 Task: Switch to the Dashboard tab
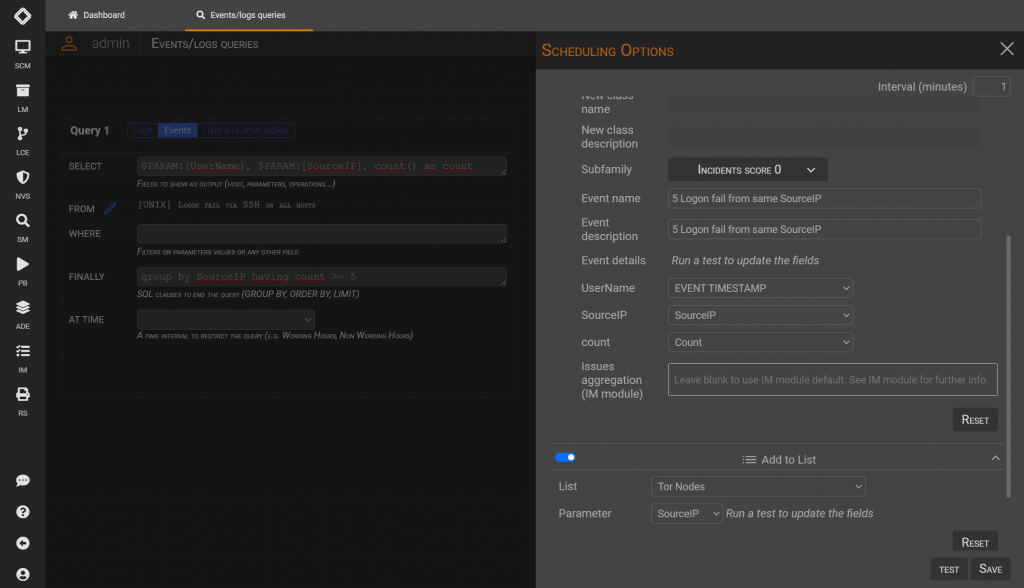(97, 15)
